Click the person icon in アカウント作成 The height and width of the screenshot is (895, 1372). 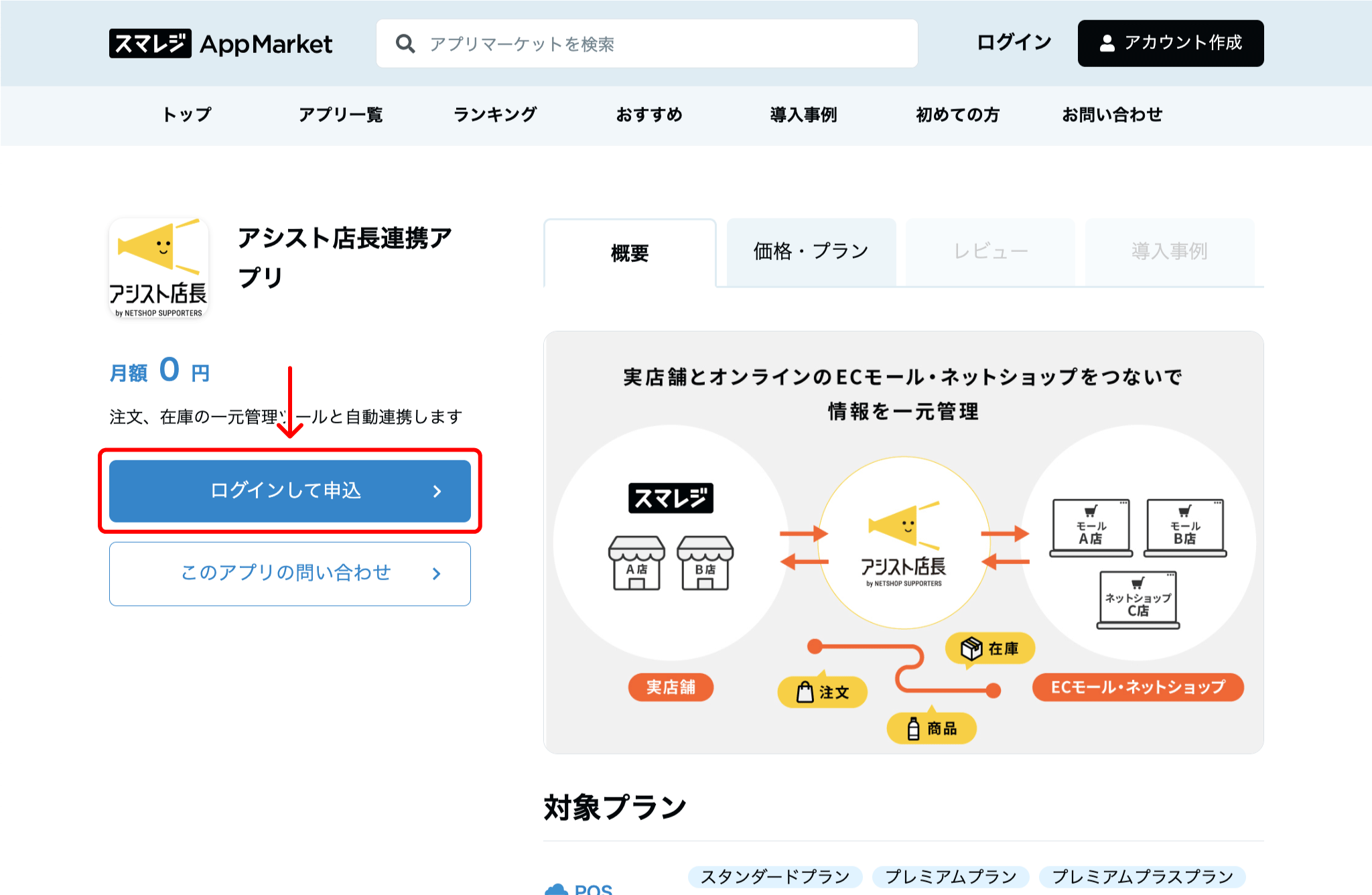(1107, 43)
